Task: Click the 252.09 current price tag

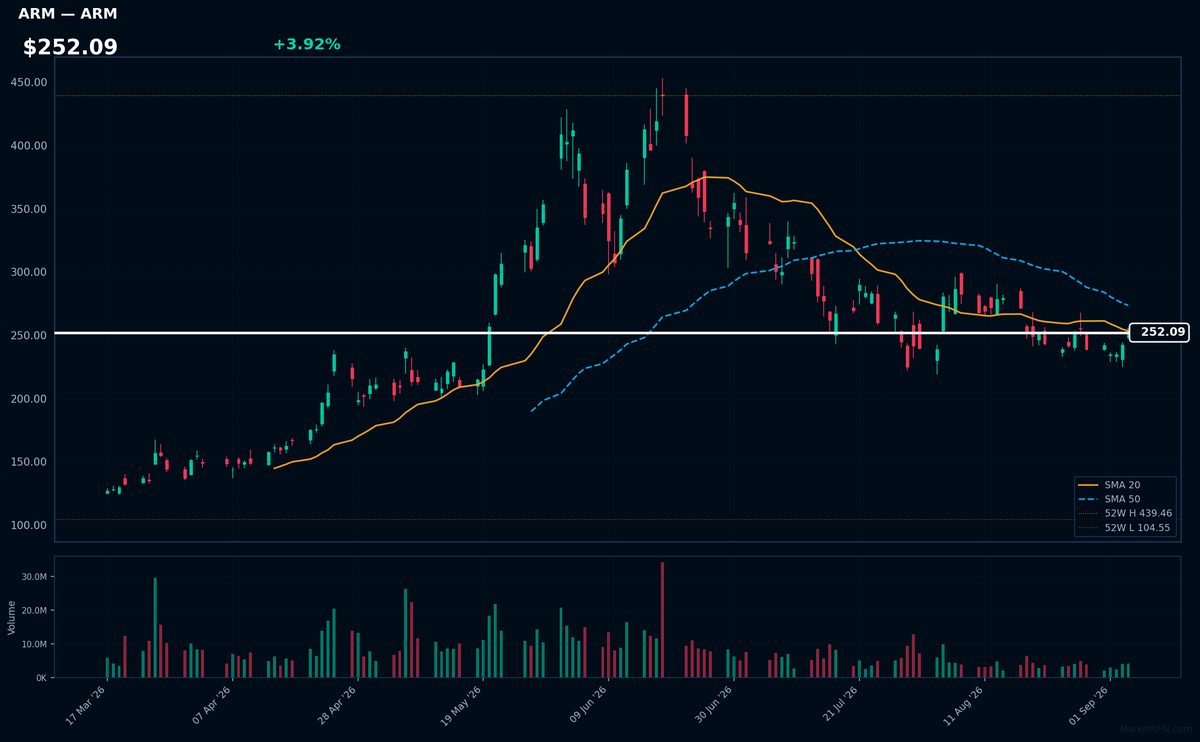Action: click(x=1159, y=332)
